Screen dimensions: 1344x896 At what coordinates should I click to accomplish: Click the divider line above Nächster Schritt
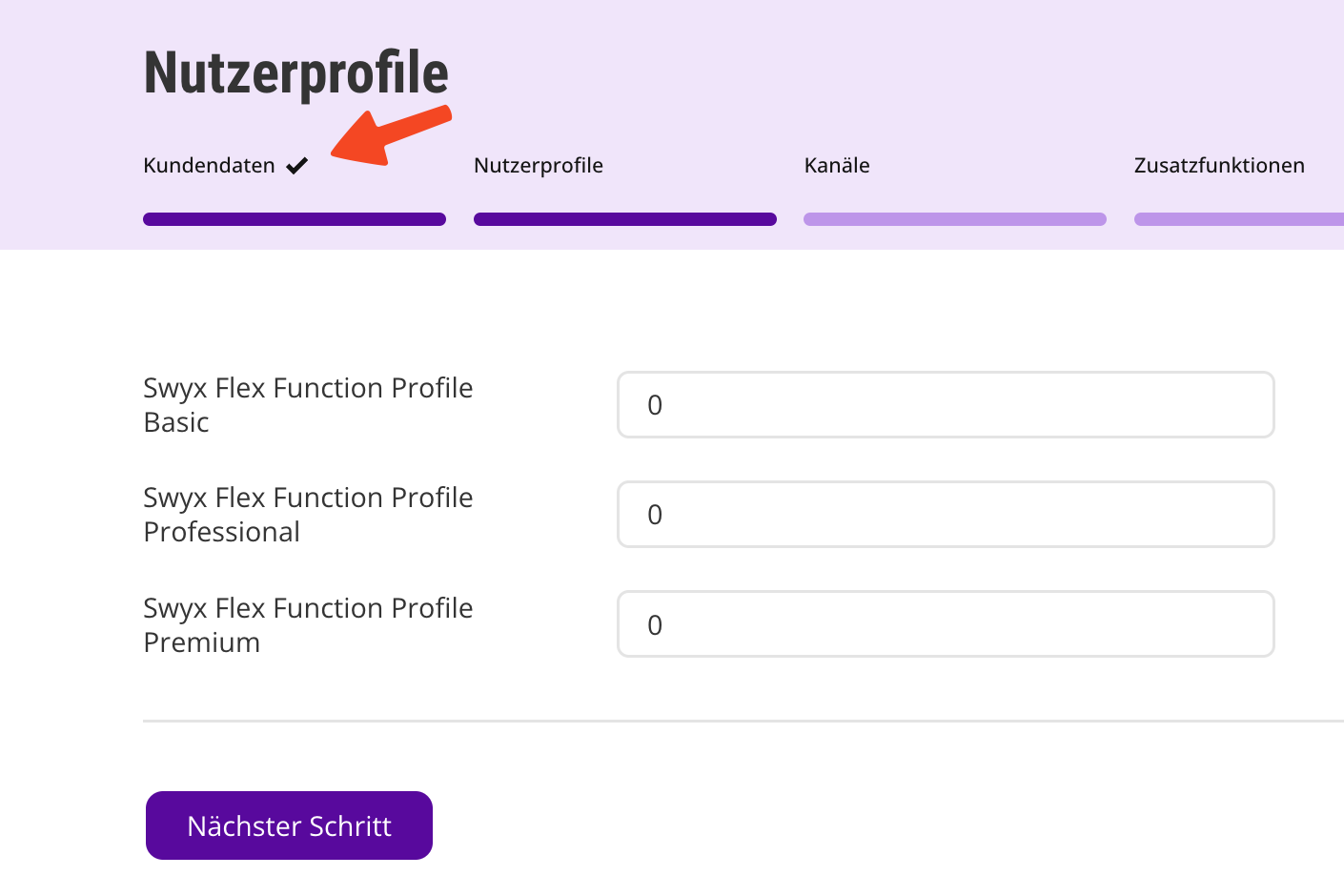[x=743, y=722]
